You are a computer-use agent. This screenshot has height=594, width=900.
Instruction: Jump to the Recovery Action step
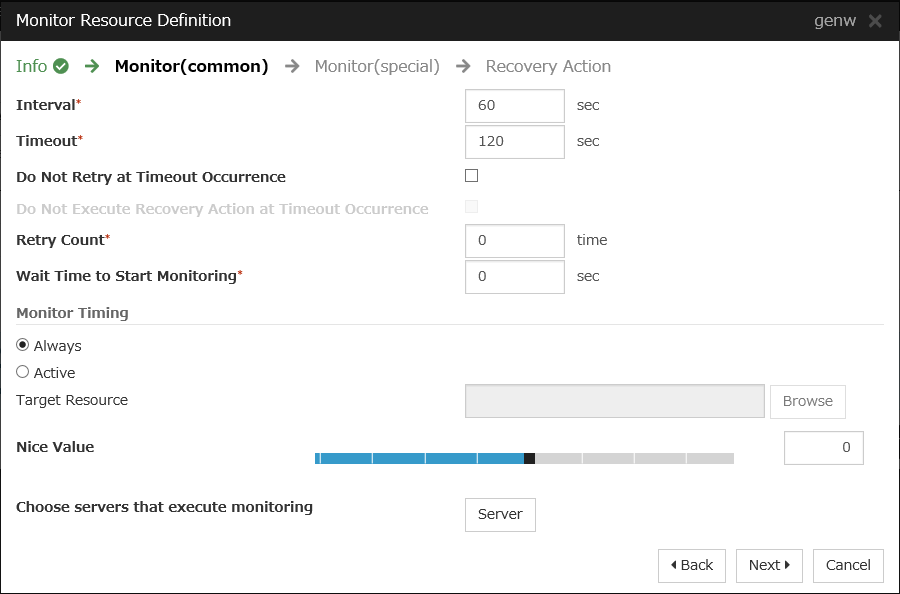[x=548, y=66]
